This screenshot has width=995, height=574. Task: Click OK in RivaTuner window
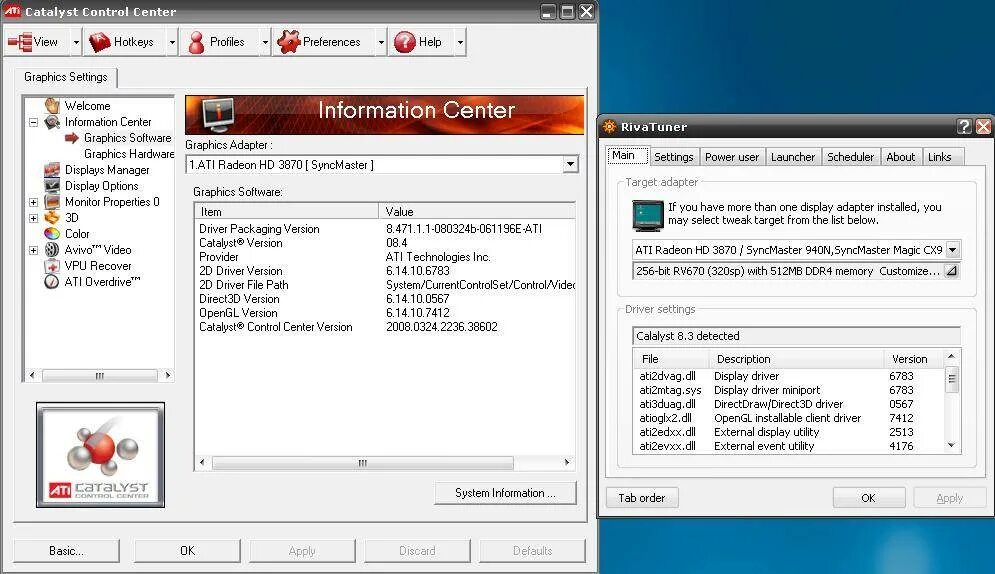tap(868, 498)
